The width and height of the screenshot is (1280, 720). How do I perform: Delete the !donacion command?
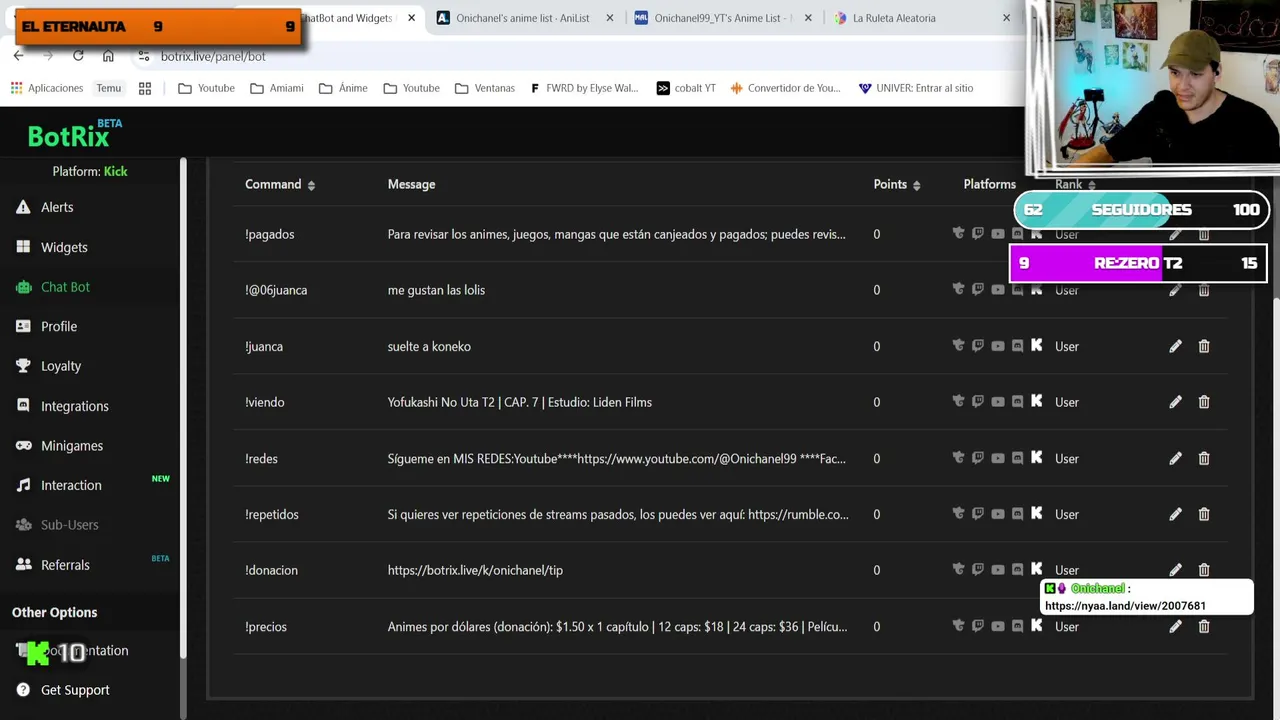[x=1204, y=570]
